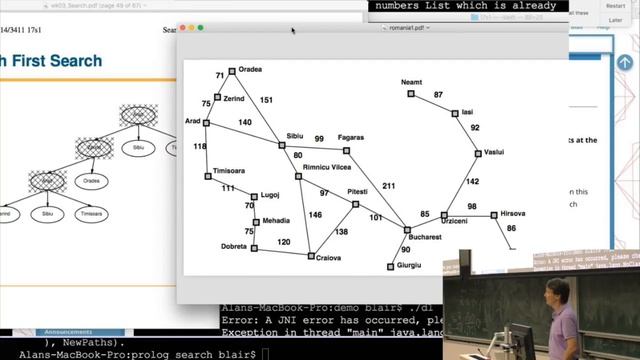Click the Rimnicu Vilcea node square
Screen dimensions: 640x360
coord(299,176)
